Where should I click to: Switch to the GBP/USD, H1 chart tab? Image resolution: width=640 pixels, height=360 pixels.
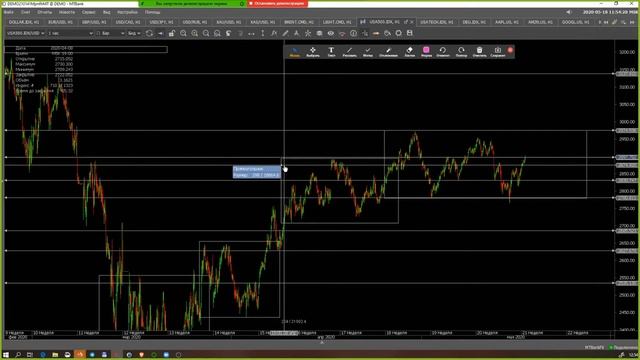[94, 22]
